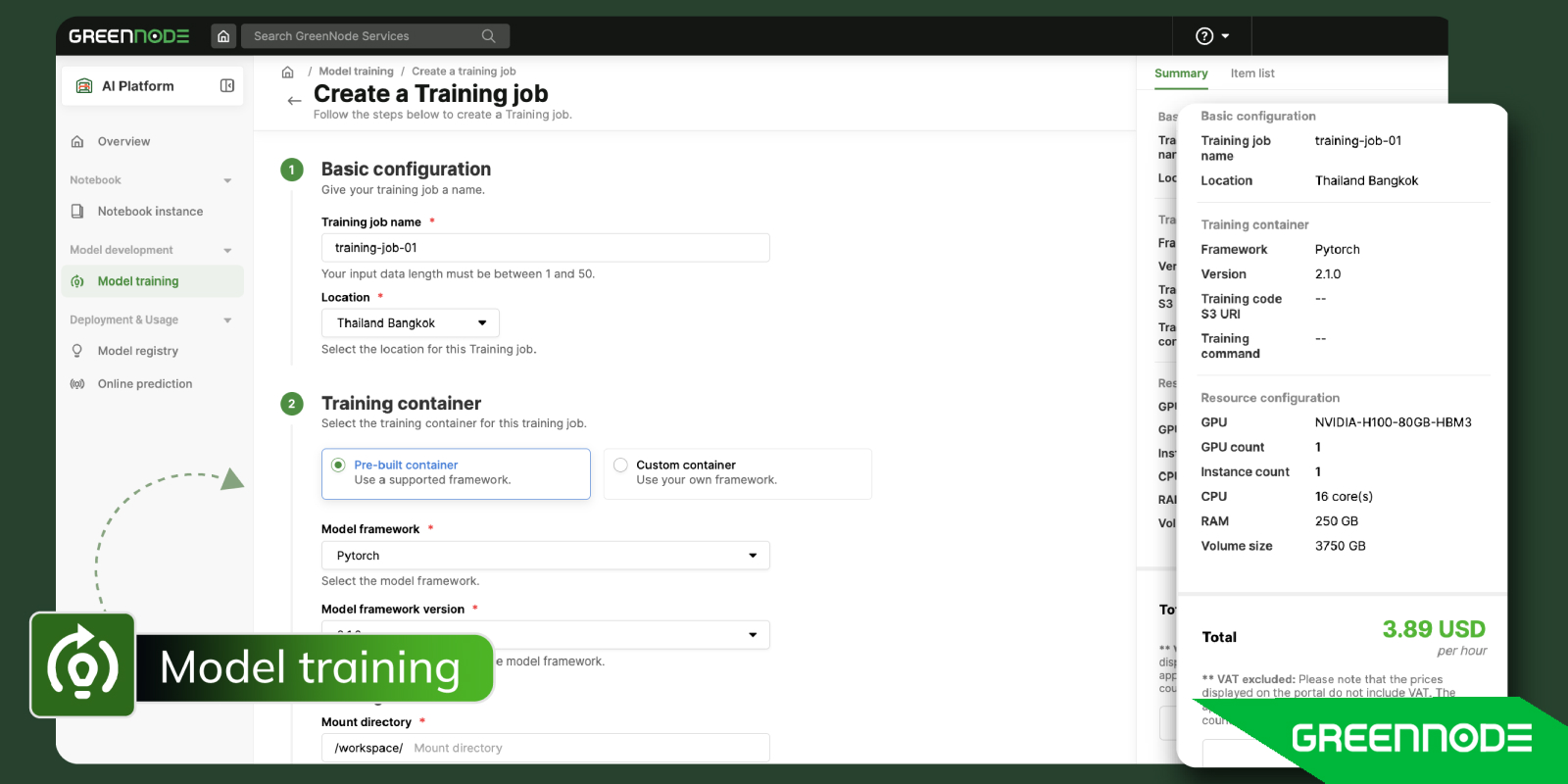Click the Mount directory input field
The height and width of the screenshot is (784, 1568).
(545, 748)
